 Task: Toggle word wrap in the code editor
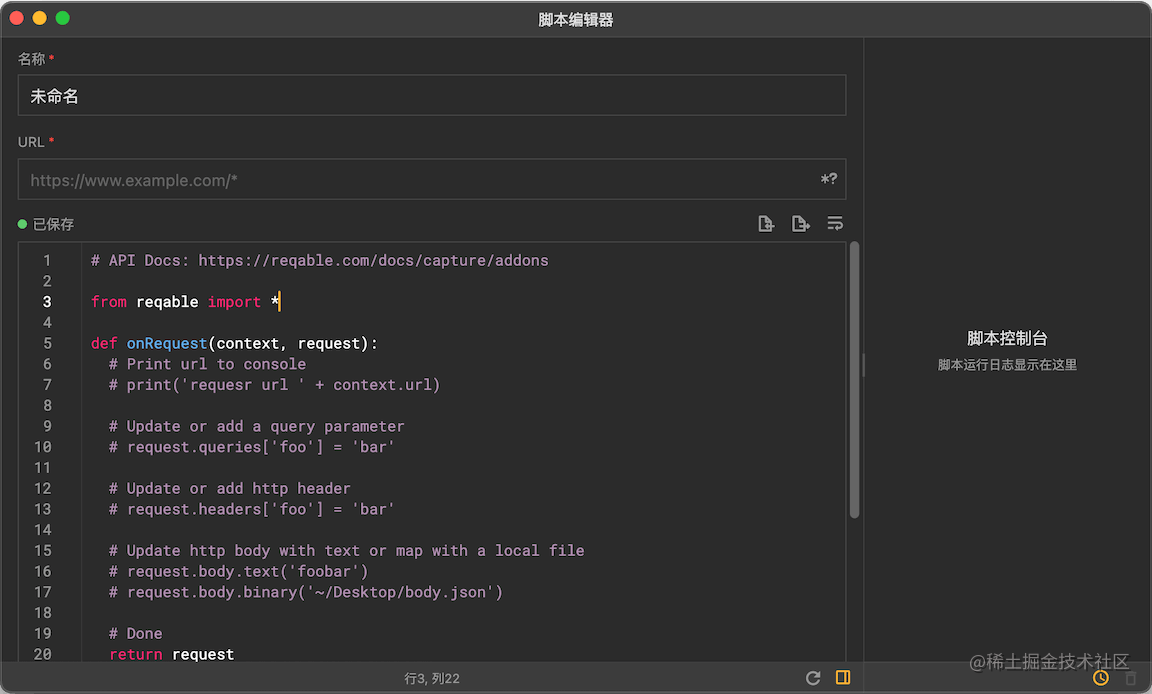click(835, 223)
